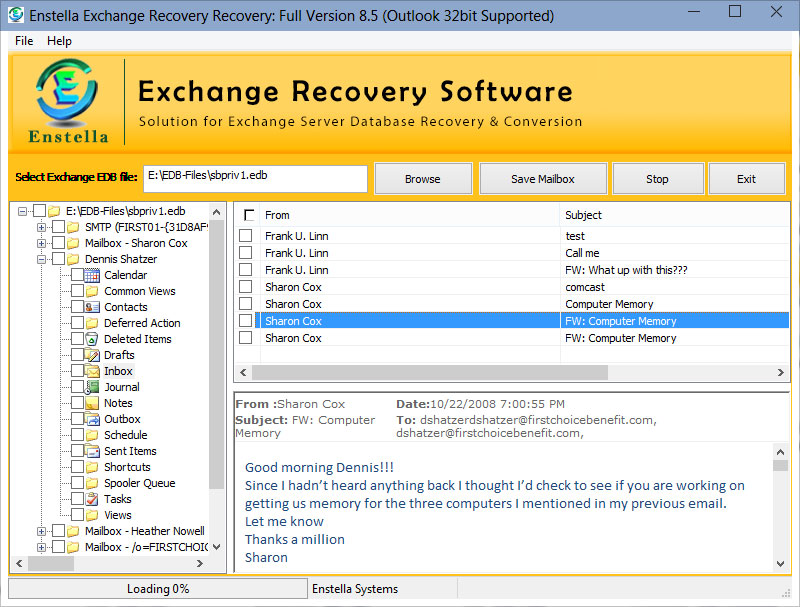This screenshot has width=800, height=607.
Task: Open the File menu
Action: [x=24, y=41]
